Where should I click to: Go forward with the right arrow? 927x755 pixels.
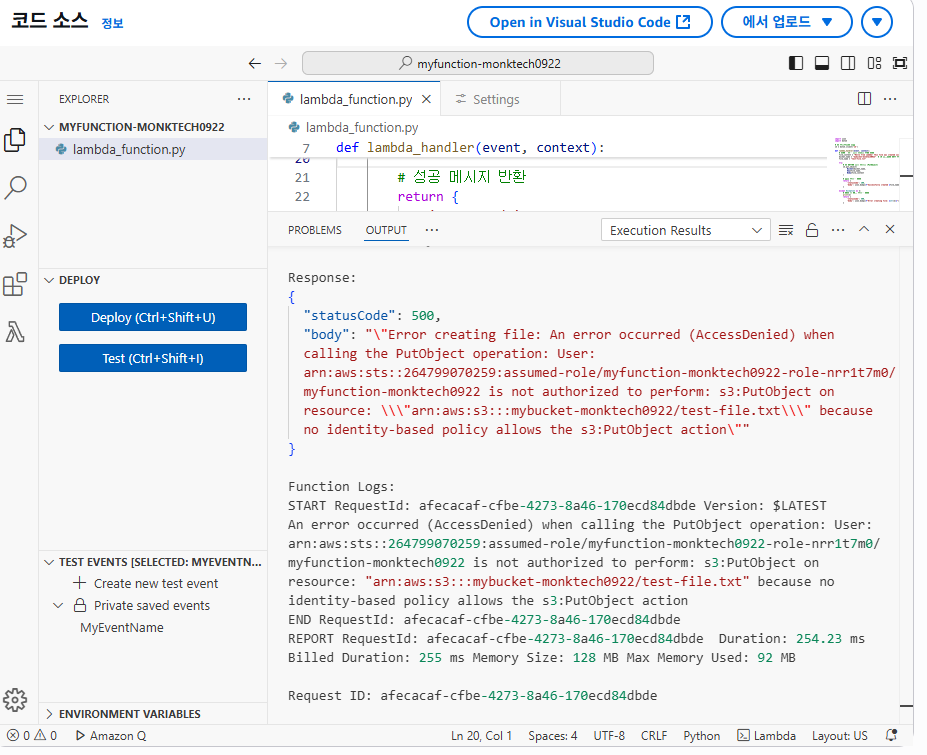[281, 63]
